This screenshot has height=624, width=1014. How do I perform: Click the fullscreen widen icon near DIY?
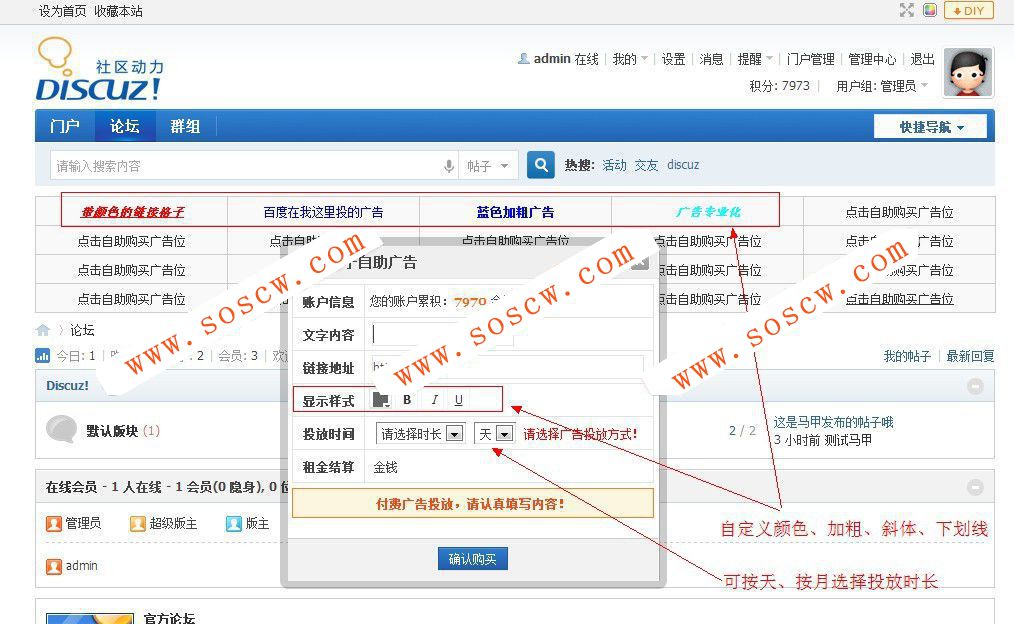(x=907, y=10)
